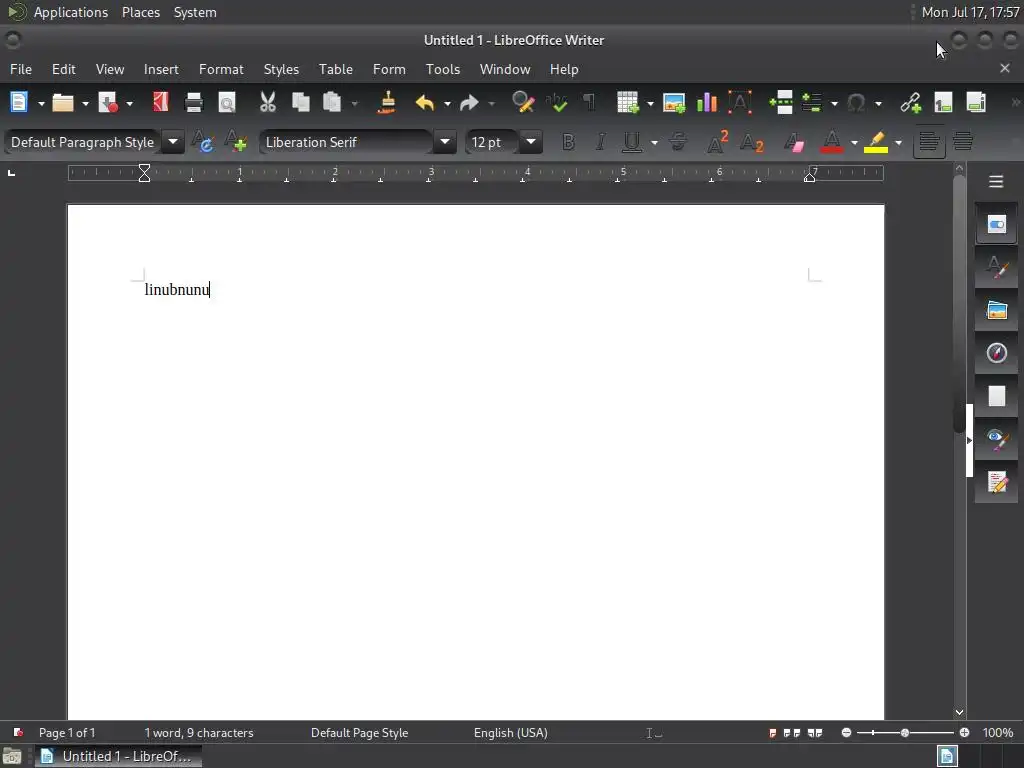Click the Clone Formatting paintbrush icon
This screenshot has height=768, width=1024.
387,103
